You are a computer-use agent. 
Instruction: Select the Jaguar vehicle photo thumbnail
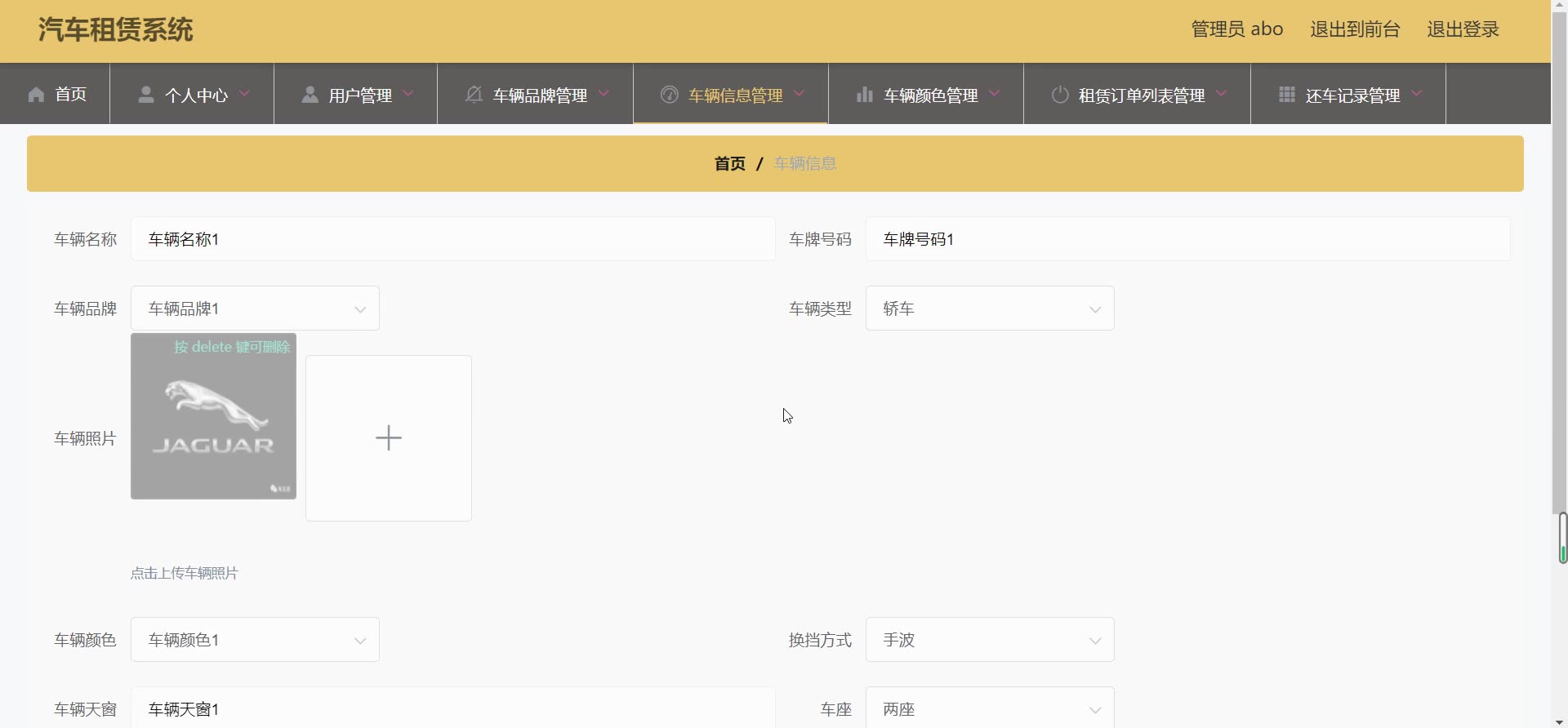tap(213, 416)
